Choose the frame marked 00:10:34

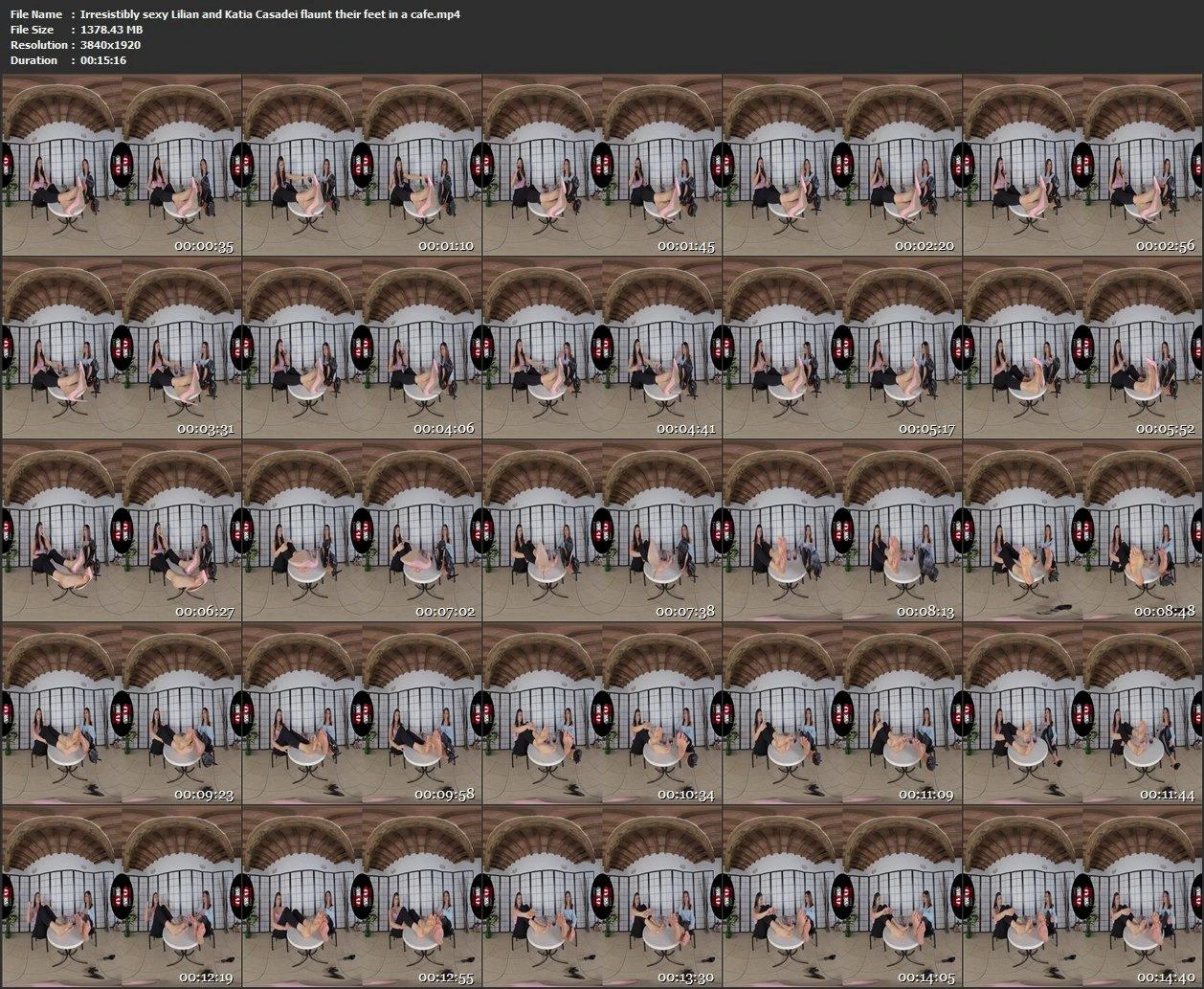point(602,714)
